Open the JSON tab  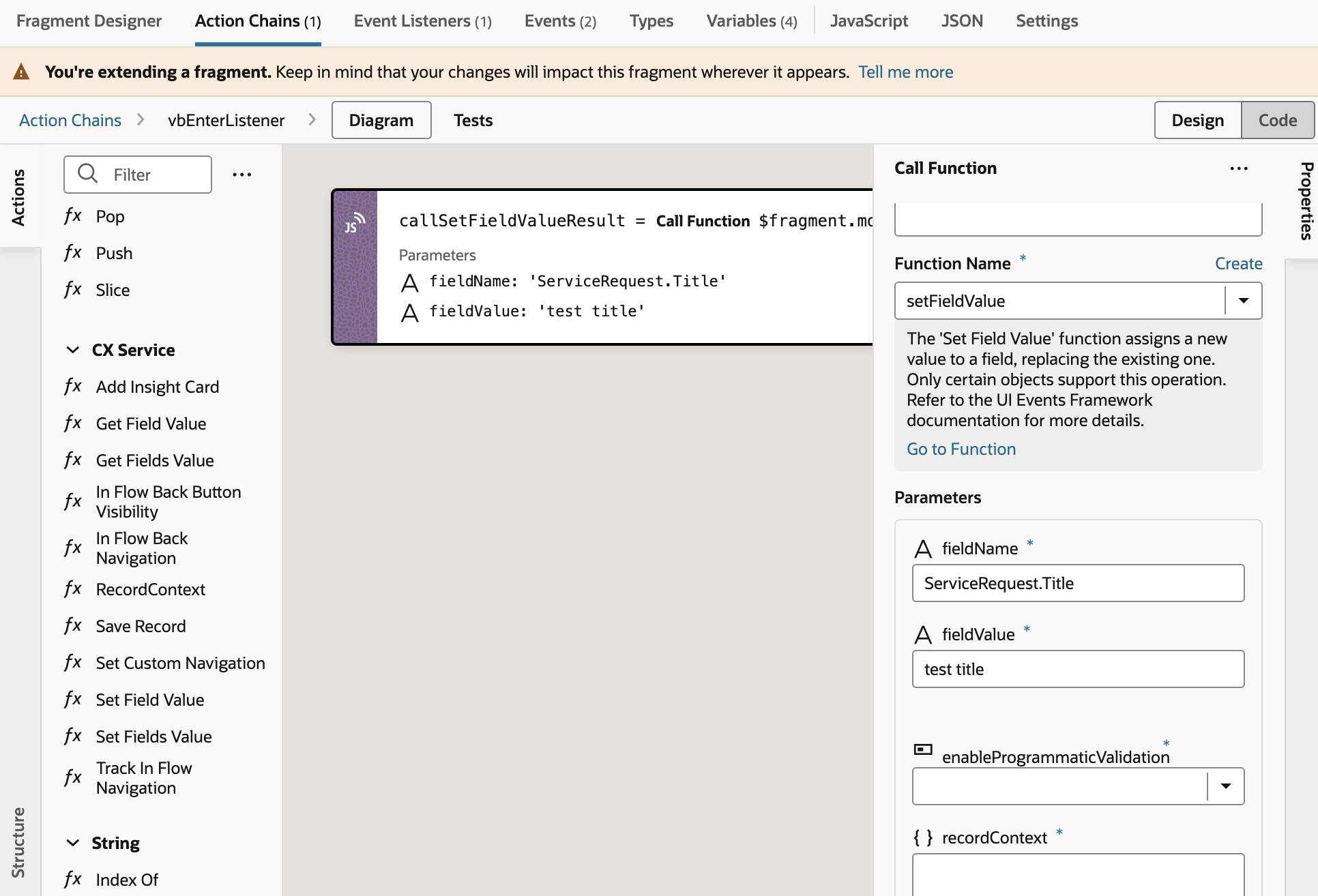pyautogui.click(x=963, y=21)
